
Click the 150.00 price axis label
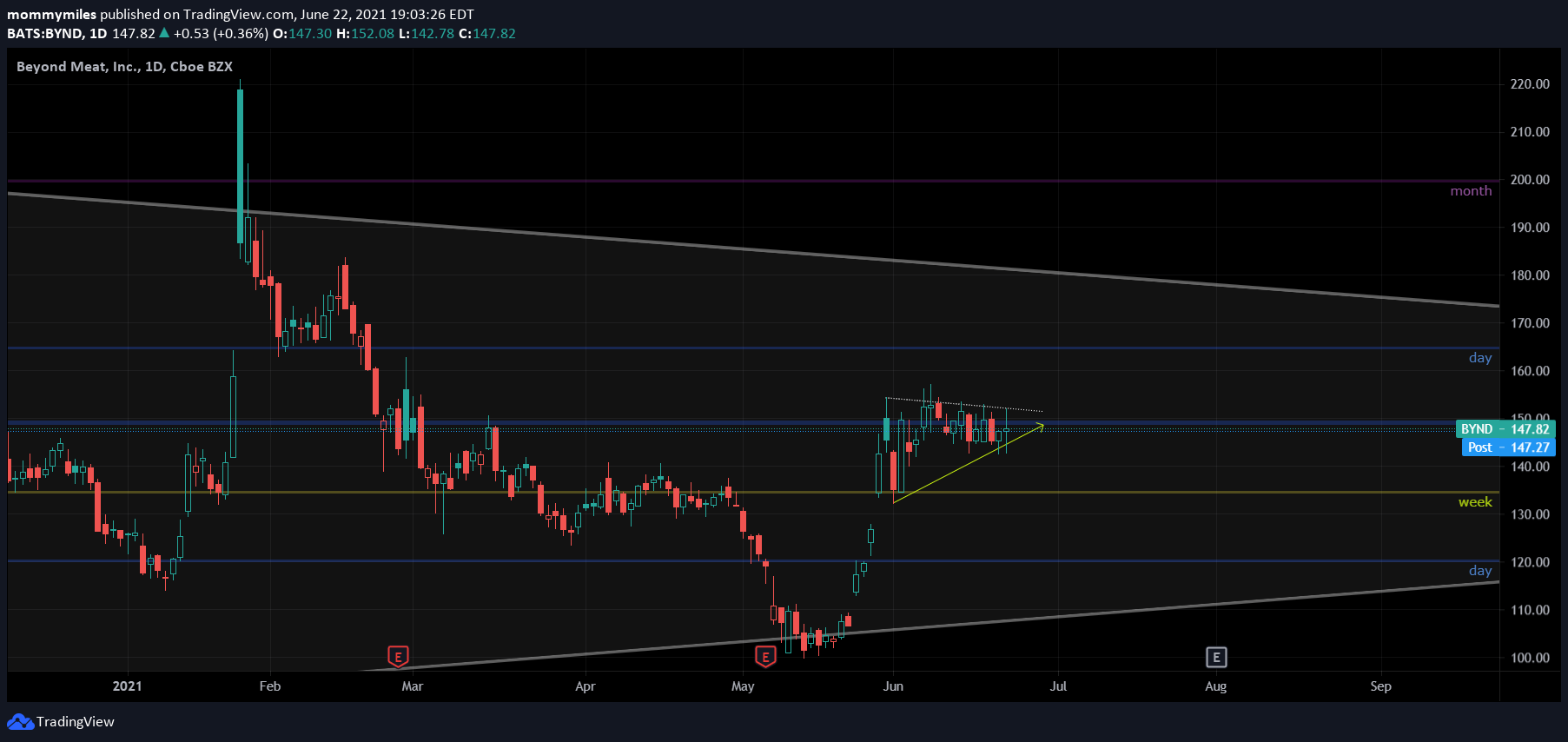1530,418
